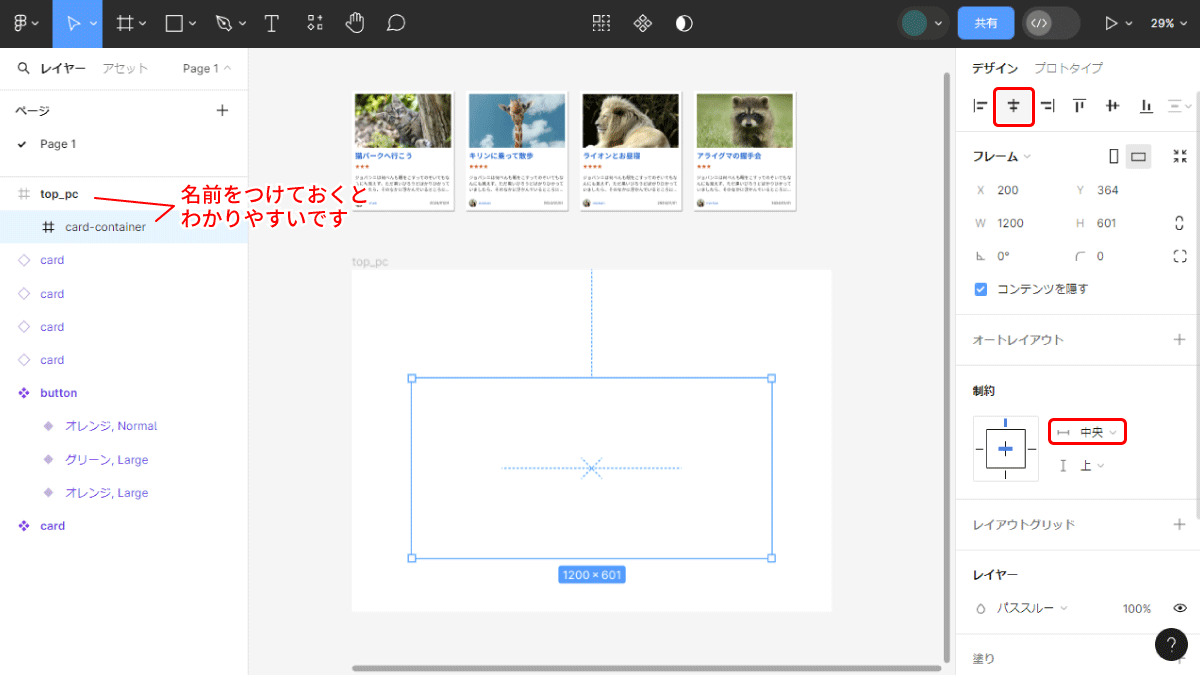This screenshot has height=675, width=1200.
Task: Search layers with the magnifier icon
Action: click(23, 69)
